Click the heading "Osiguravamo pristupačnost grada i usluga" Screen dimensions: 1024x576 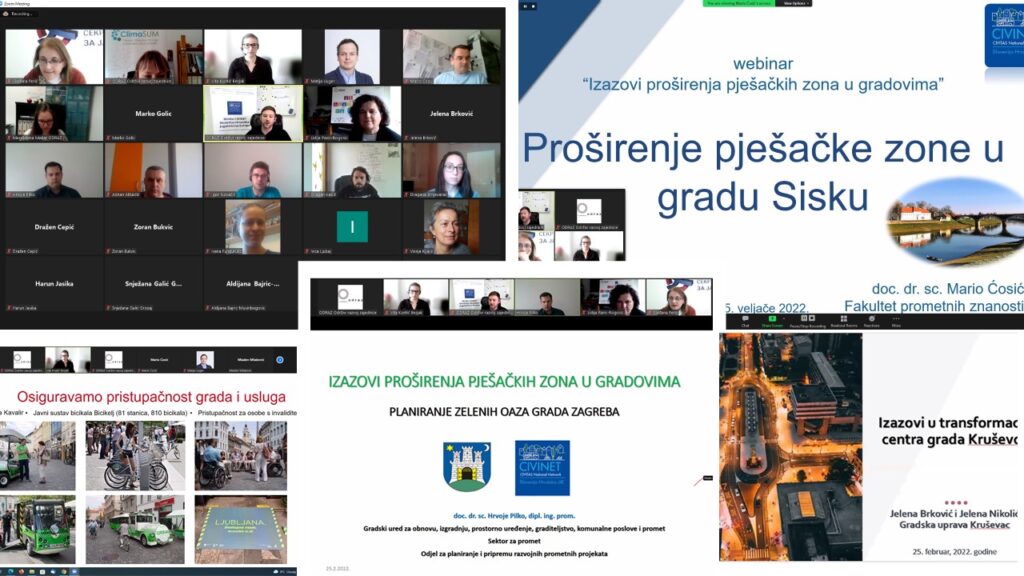(x=152, y=396)
